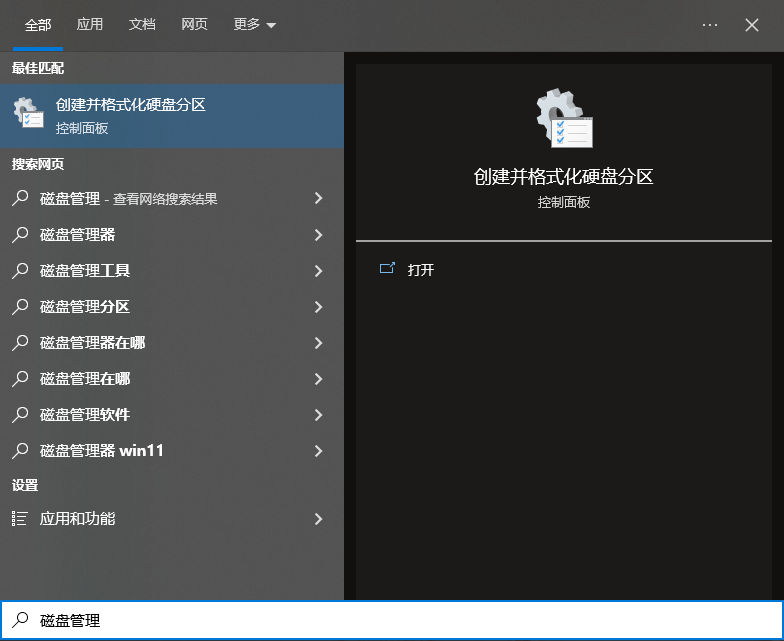The height and width of the screenshot is (641, 784).
Task: Open 创建并格式化硬盘分区 best match result
Action: 172,116
